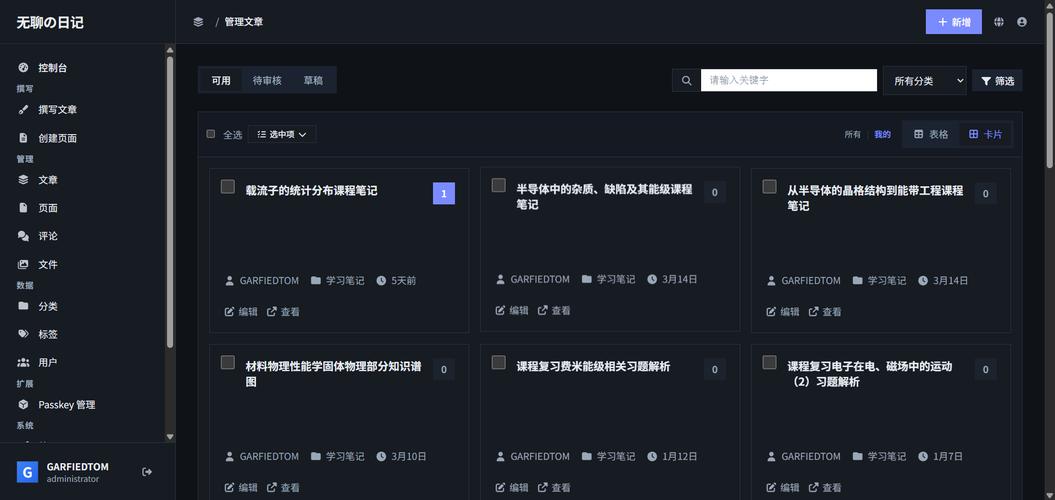Tick checkbox for 载流子的统计分布课程笔记 card
The height and width of the screenshot is (500, 1055).
(228, 187)
